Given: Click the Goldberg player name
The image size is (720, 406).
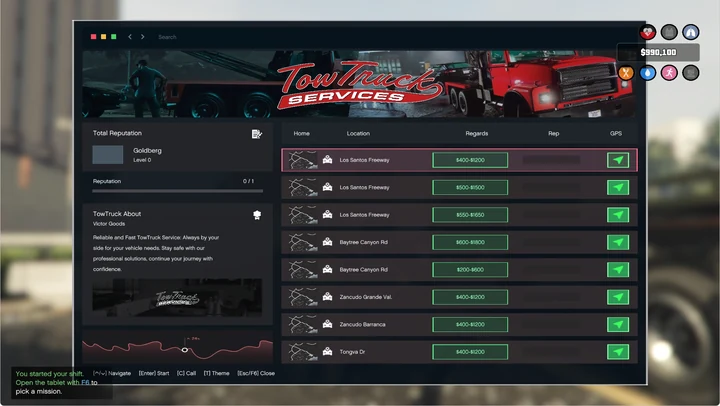Looking at the screenshot, I should pyautogui.click(x=147, y=151).
